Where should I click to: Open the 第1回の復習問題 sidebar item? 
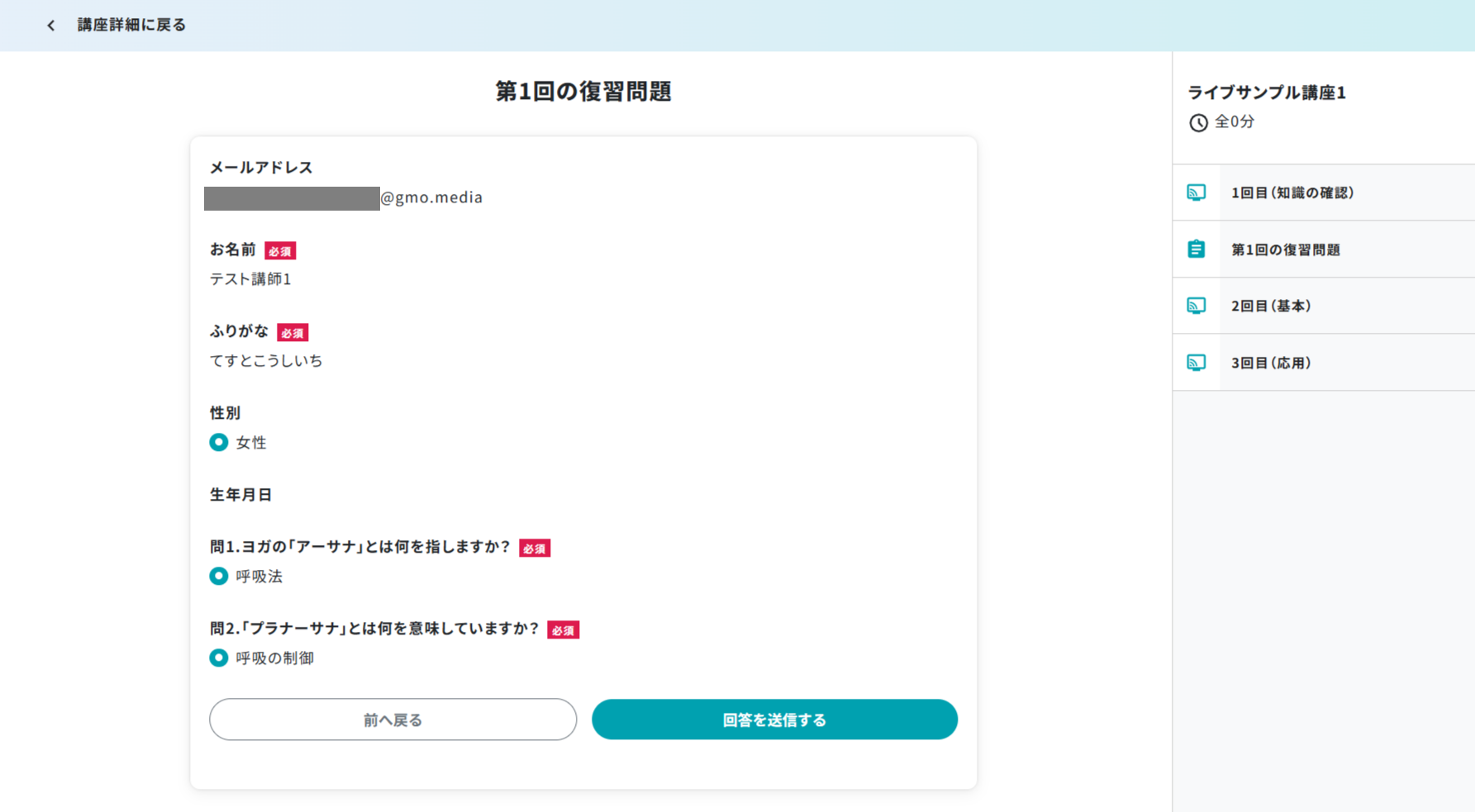pyautogui.click(x=1285, y=249)
